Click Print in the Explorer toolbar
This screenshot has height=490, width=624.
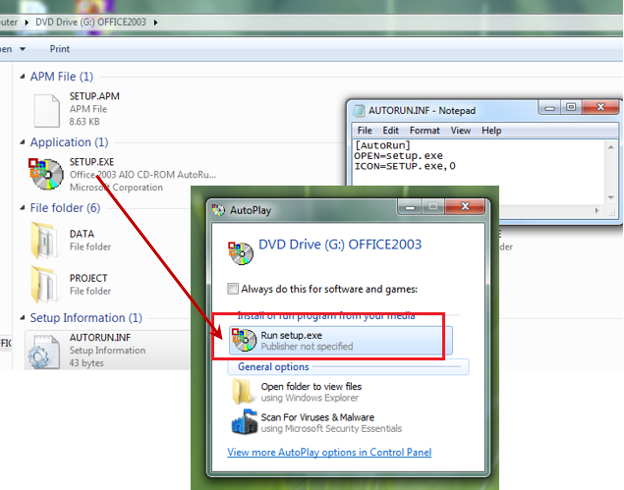(x=60, y=49)
